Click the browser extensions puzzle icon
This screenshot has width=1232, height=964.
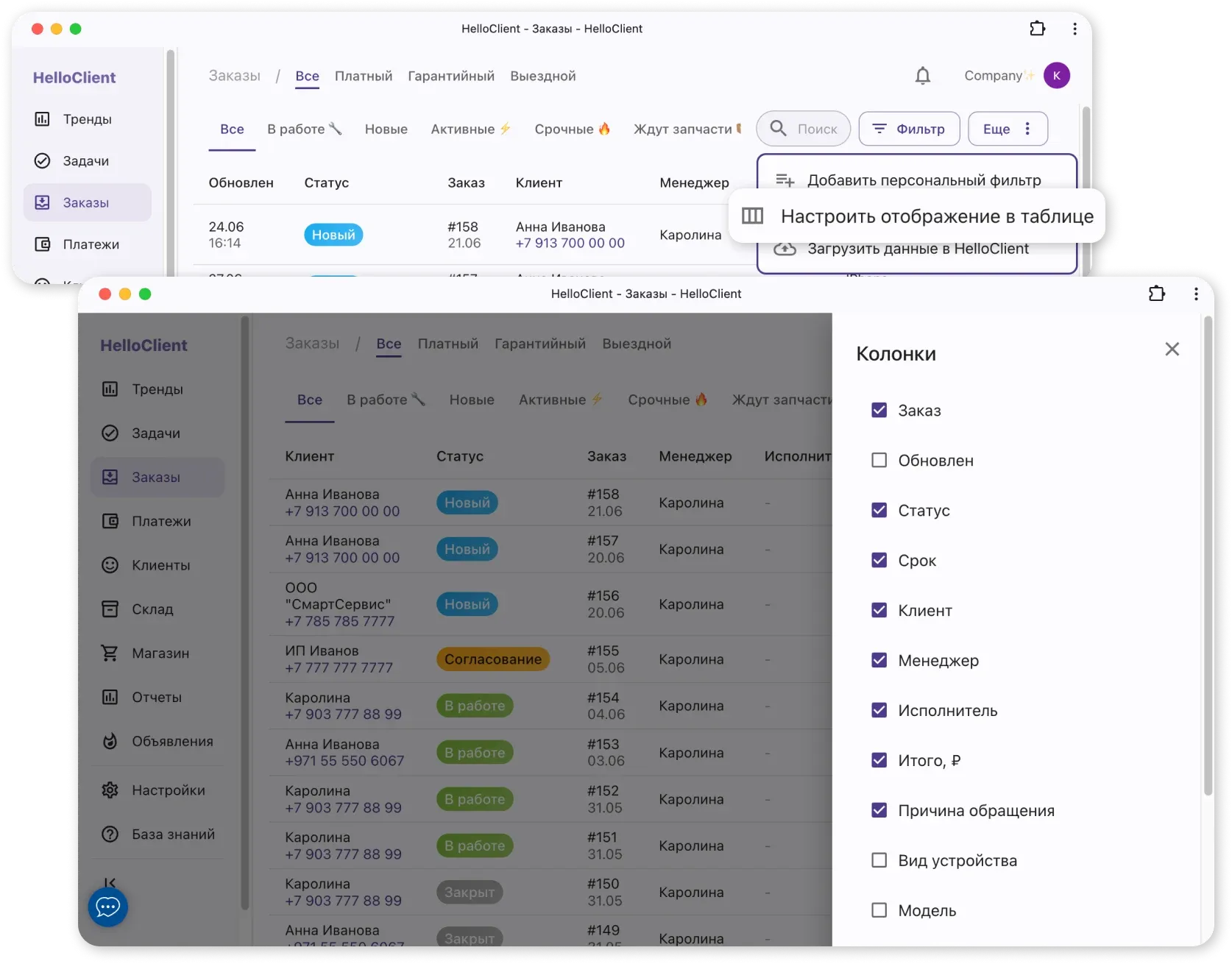1157,294
